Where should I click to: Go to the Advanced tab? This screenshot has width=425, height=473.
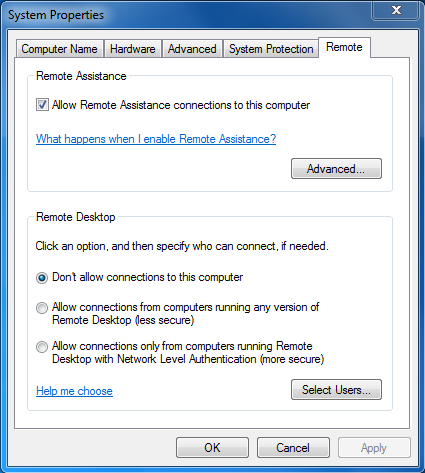pyautogui.click(x=192, y=49)
